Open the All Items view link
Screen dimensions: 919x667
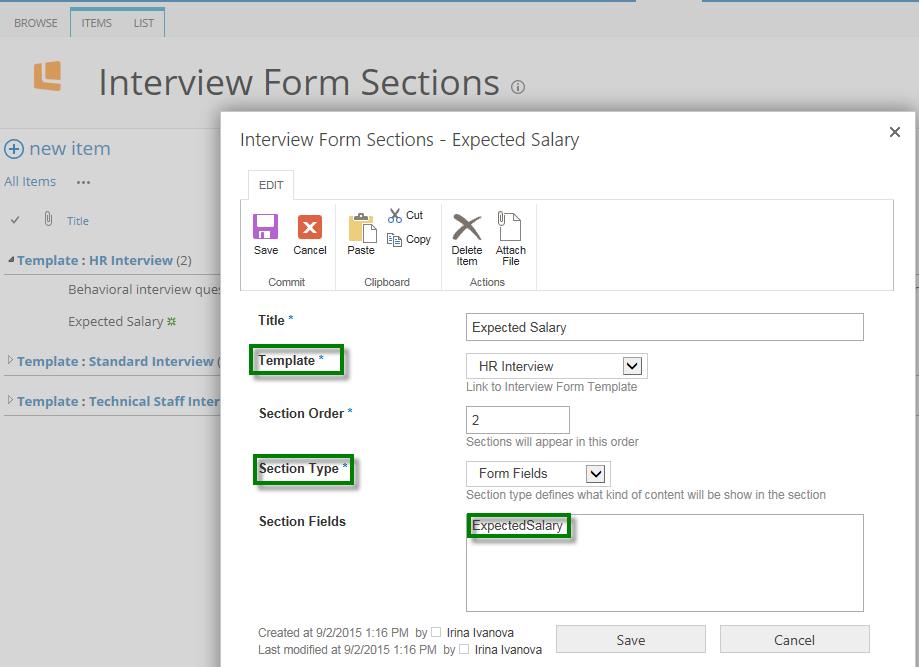[x=30, y=181]
